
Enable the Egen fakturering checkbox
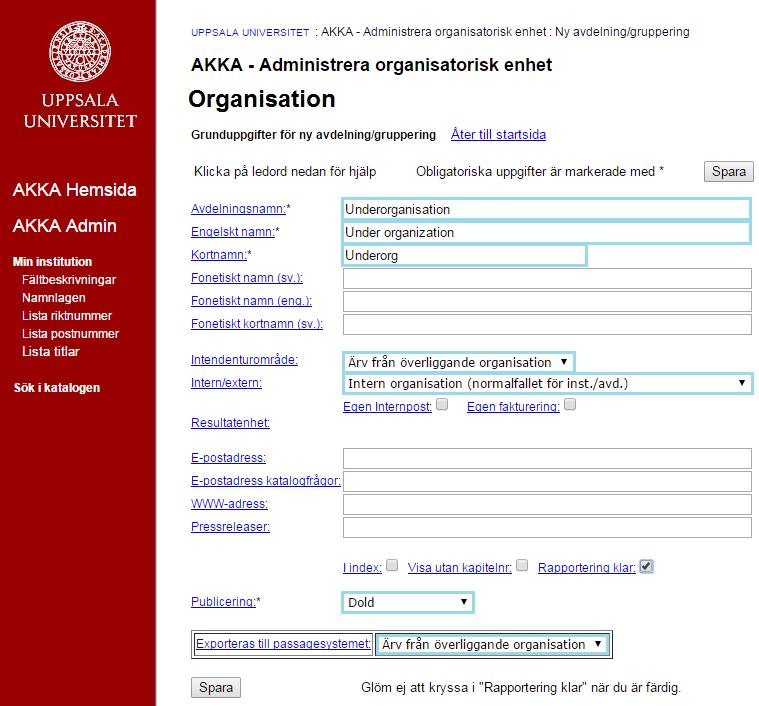coord(570,404)
